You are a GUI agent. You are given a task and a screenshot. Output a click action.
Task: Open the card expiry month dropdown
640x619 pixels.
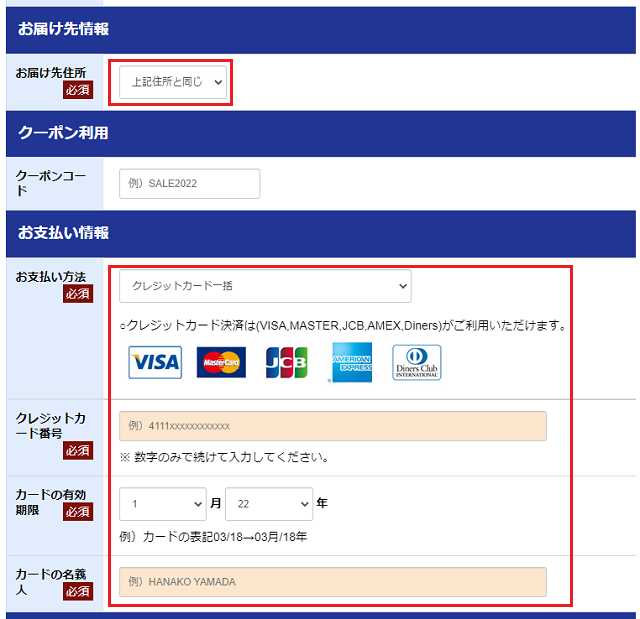(x=163, y=504)
